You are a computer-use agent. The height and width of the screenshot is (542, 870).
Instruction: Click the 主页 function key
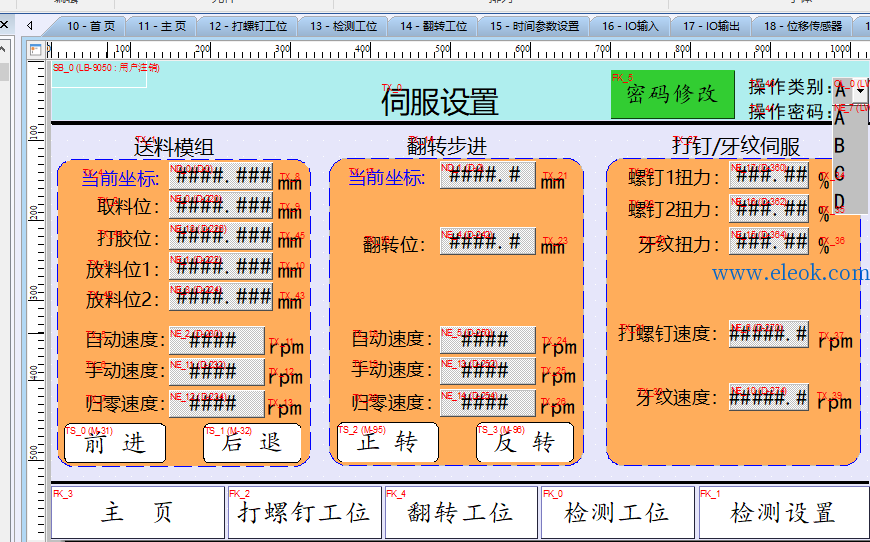point(138,512)
